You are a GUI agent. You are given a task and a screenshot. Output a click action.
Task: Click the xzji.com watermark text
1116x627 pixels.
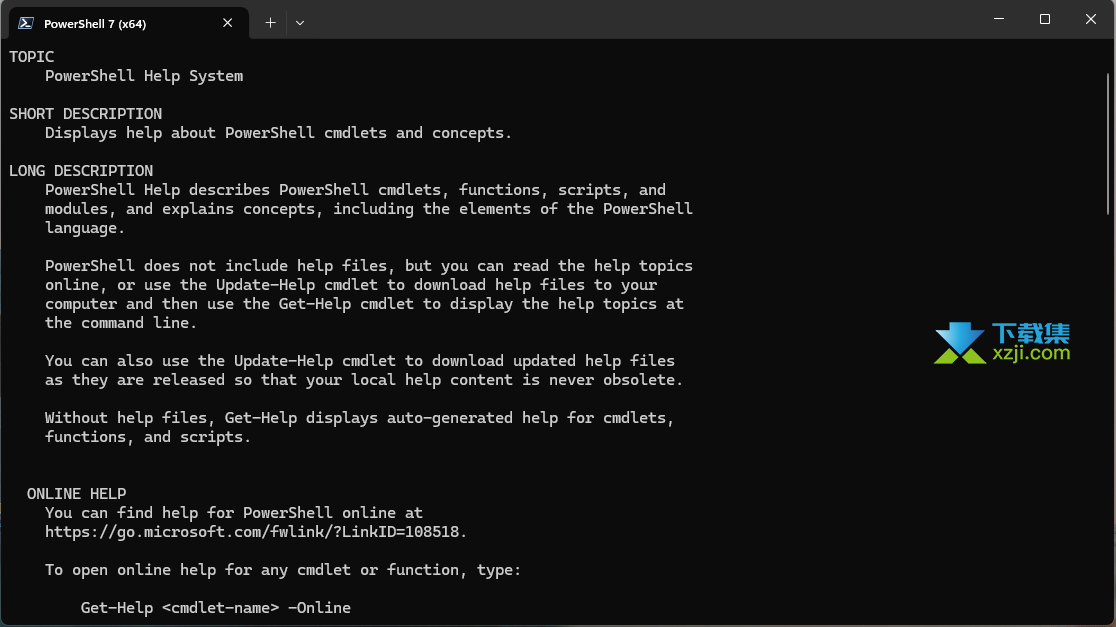(x=1031, y=353)
